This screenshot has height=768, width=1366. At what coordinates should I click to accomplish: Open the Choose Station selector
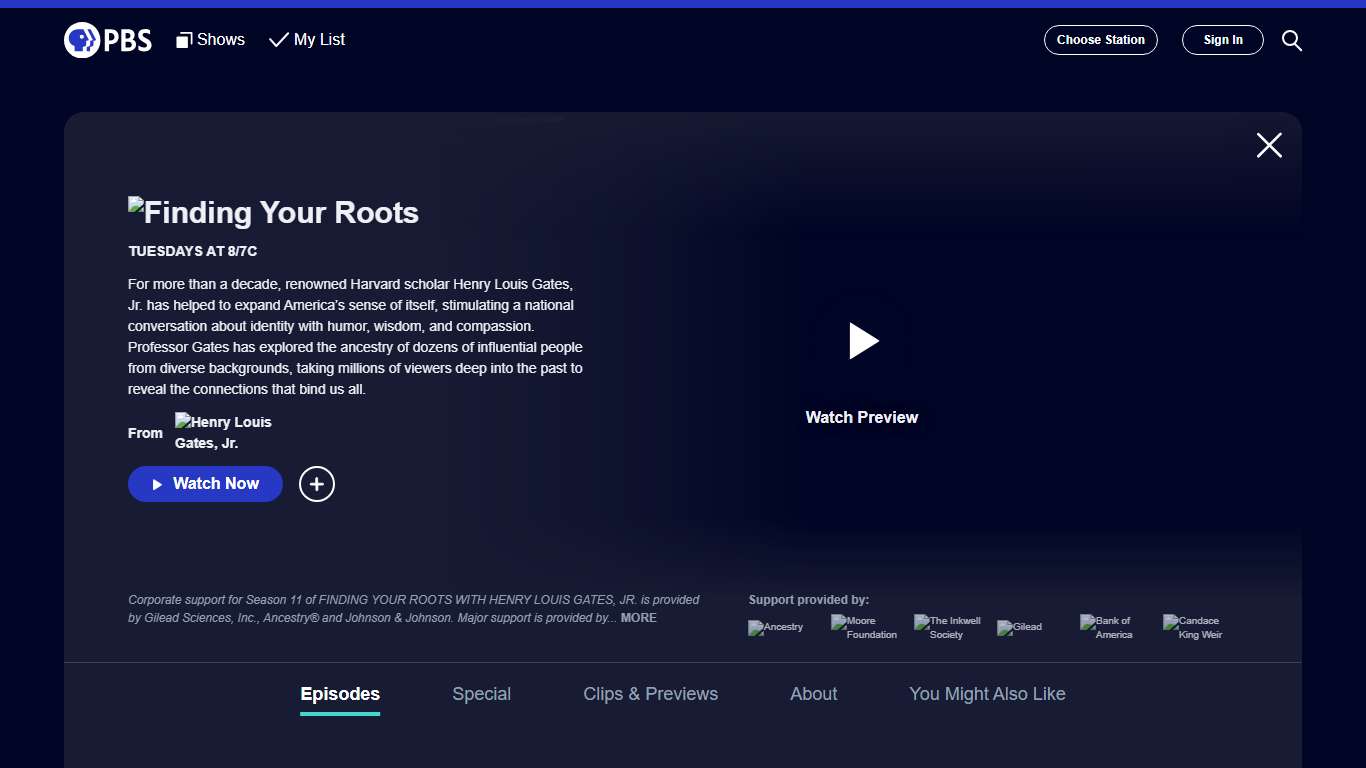pos(1101,40)
